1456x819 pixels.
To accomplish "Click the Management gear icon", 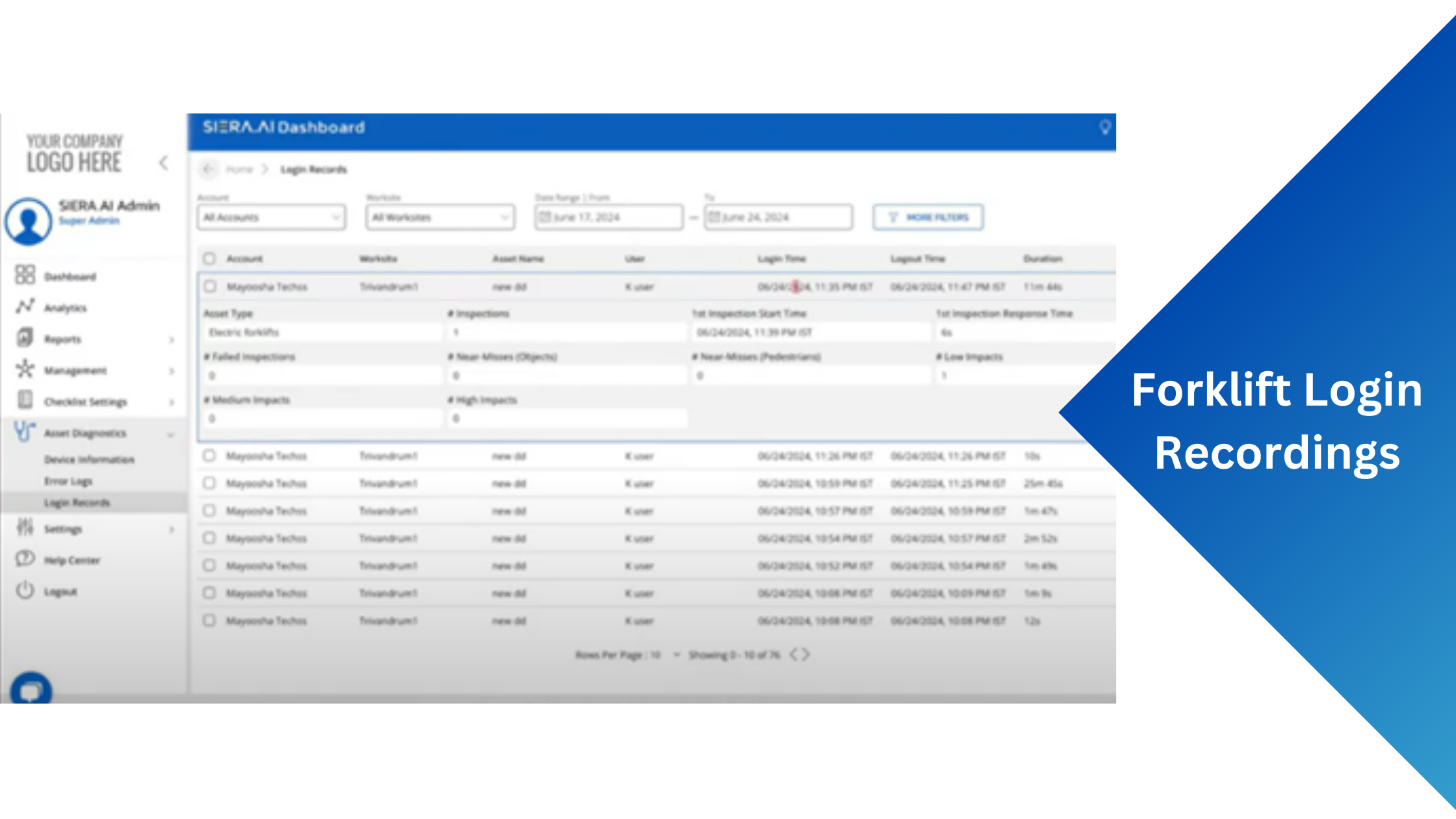I will [25, 369].
